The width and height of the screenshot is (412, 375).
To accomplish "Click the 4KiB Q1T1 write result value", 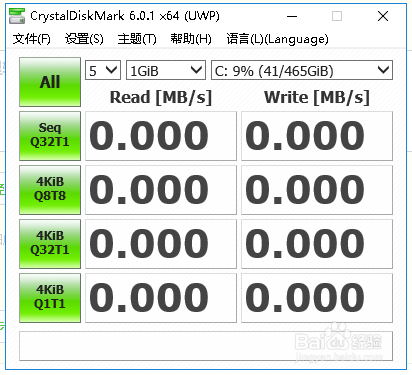I will [317, 298].
